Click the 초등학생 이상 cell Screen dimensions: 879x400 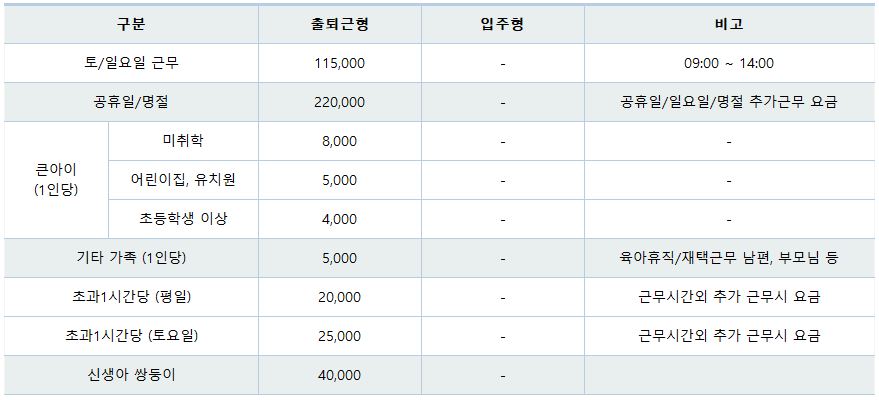[x=183, y=219]
